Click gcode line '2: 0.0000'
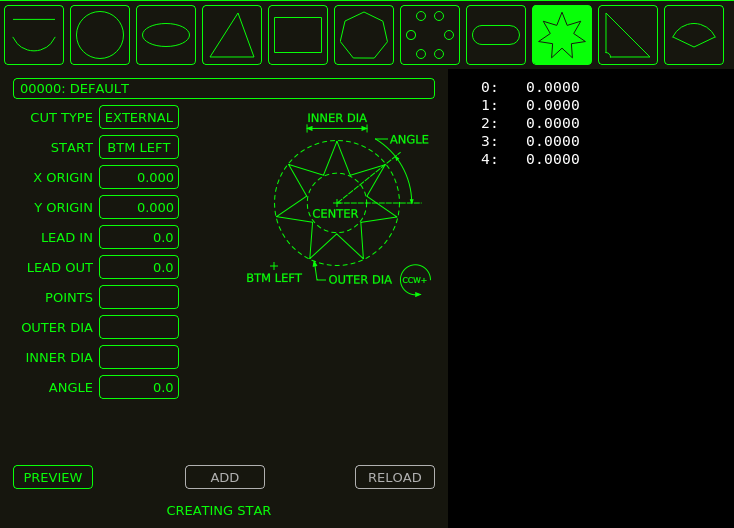 pyautogui.click(x=530, y=123)
